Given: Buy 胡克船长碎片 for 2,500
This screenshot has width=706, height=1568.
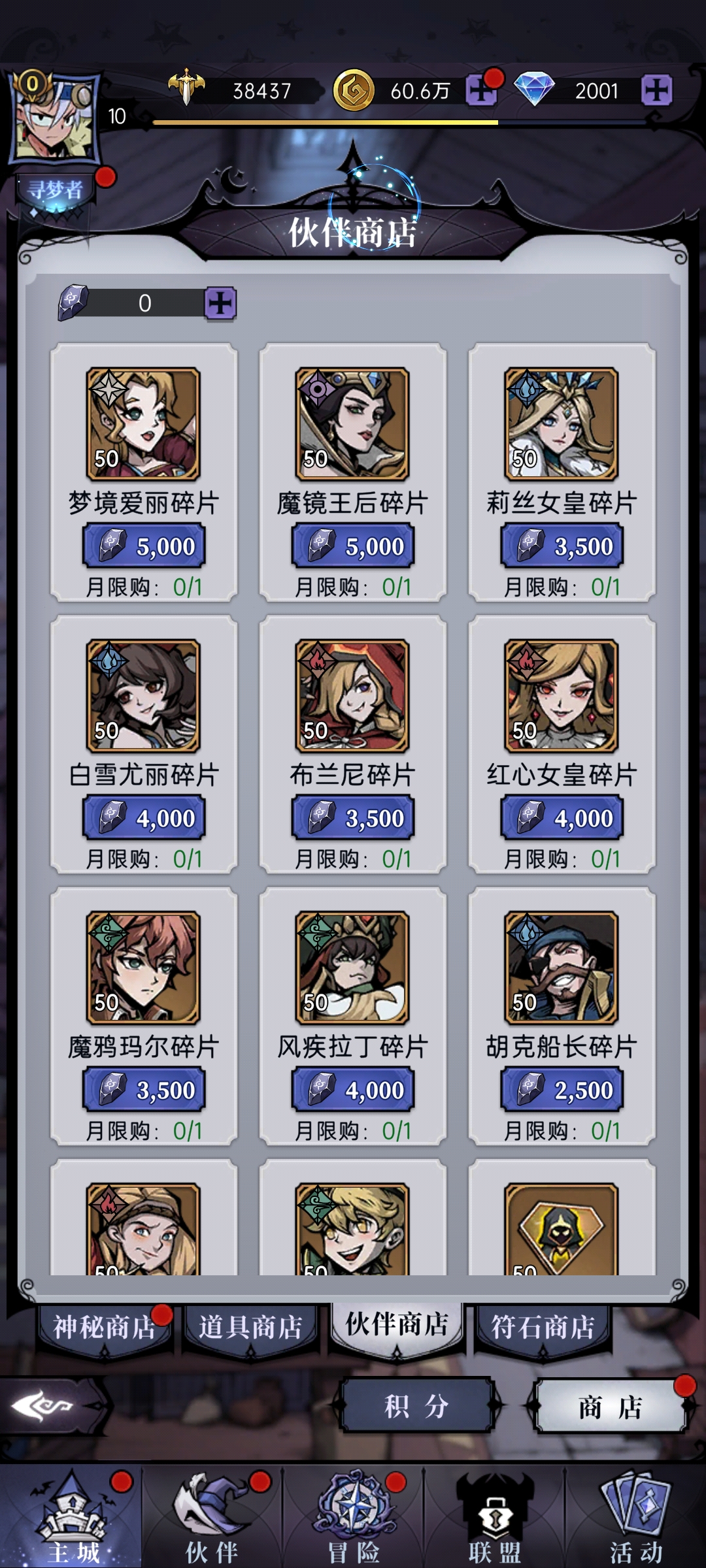Looking at the screenshot, I should (562, 1090).
